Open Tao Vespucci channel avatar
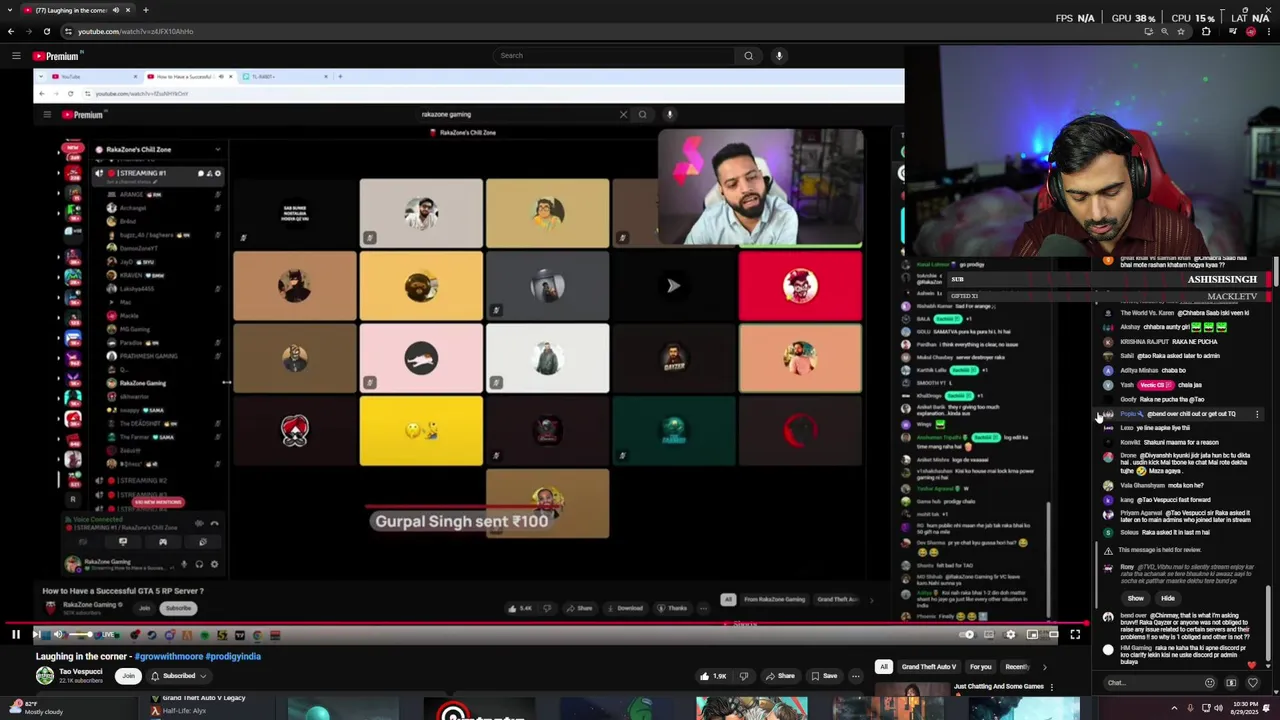 tap(45, 676)
